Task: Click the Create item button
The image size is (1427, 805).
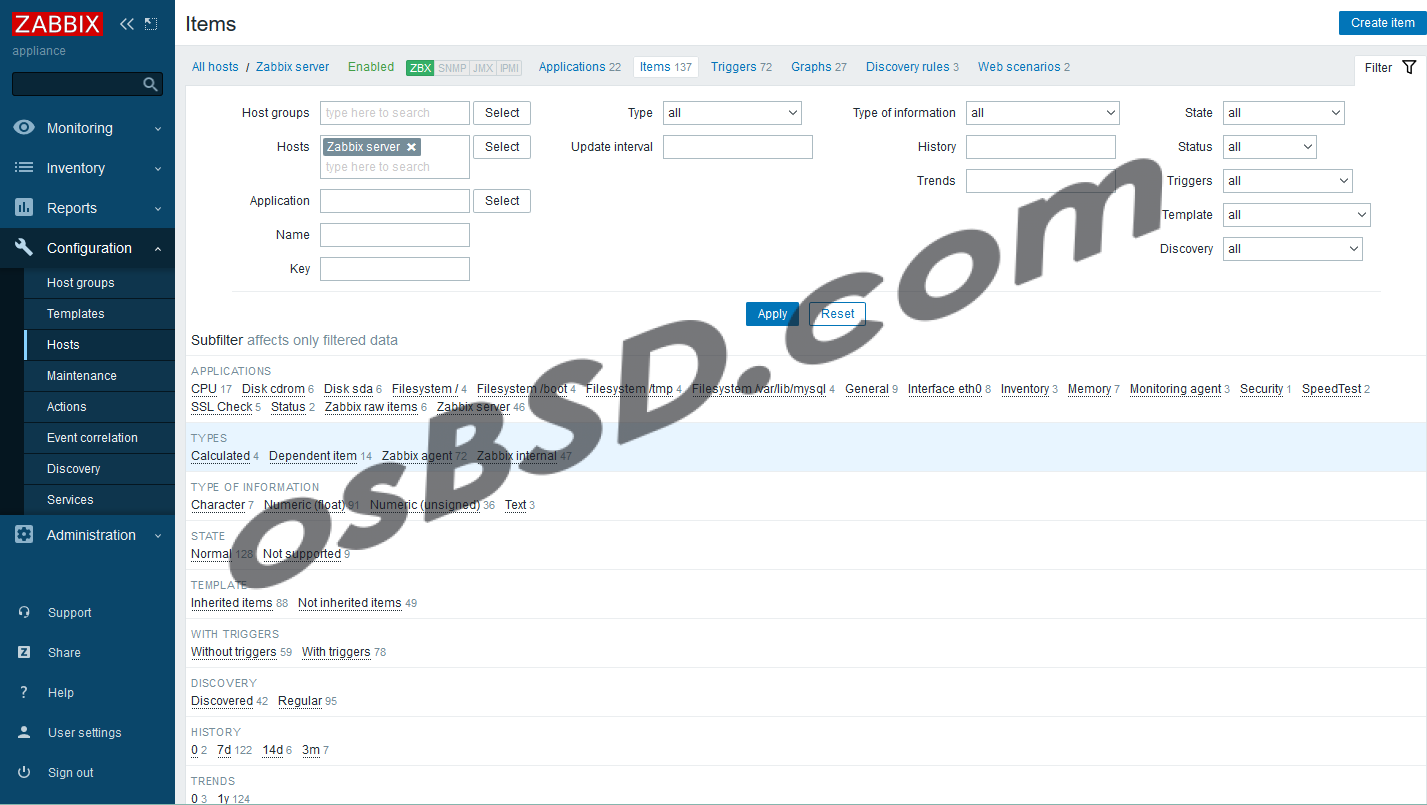Action: point(1383,23)
